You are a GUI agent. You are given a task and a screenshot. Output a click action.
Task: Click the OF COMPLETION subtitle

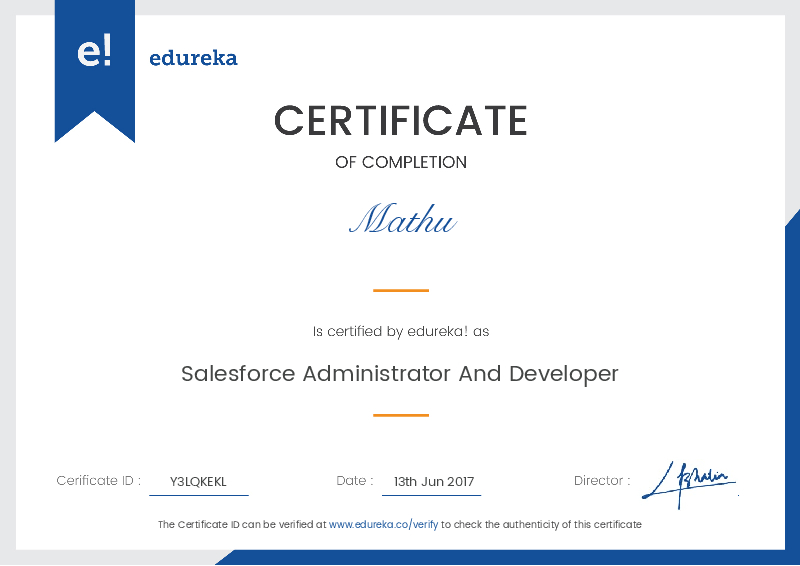pos(401,162)
